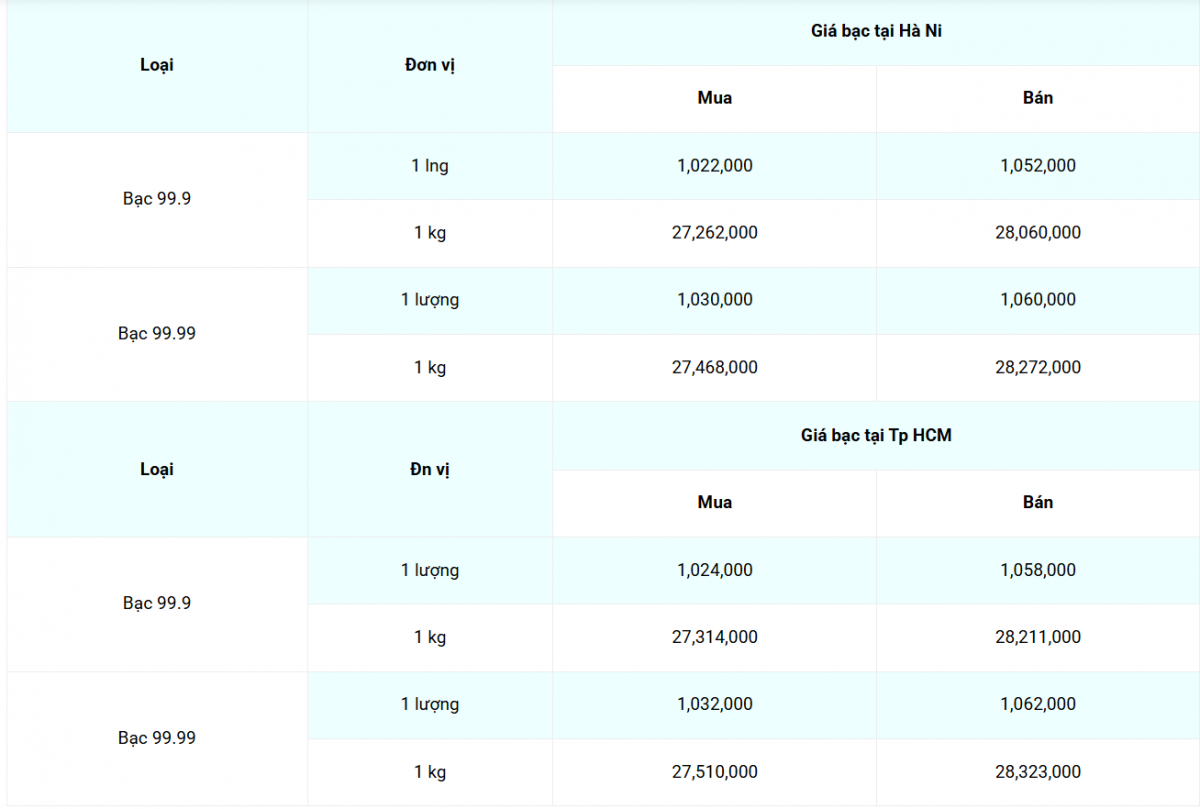The image size is (1200, 809).
Task: Select the 1,058,000 HCM sell price
Action: [x=1038, y=570]
